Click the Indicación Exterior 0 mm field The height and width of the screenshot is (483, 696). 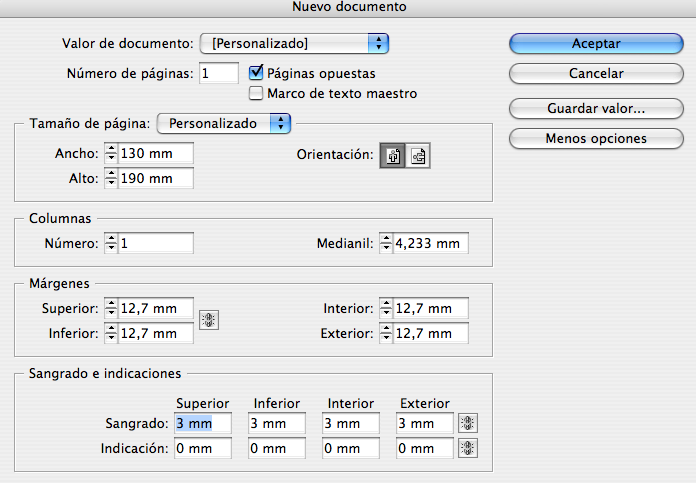(x=425, y=448)
